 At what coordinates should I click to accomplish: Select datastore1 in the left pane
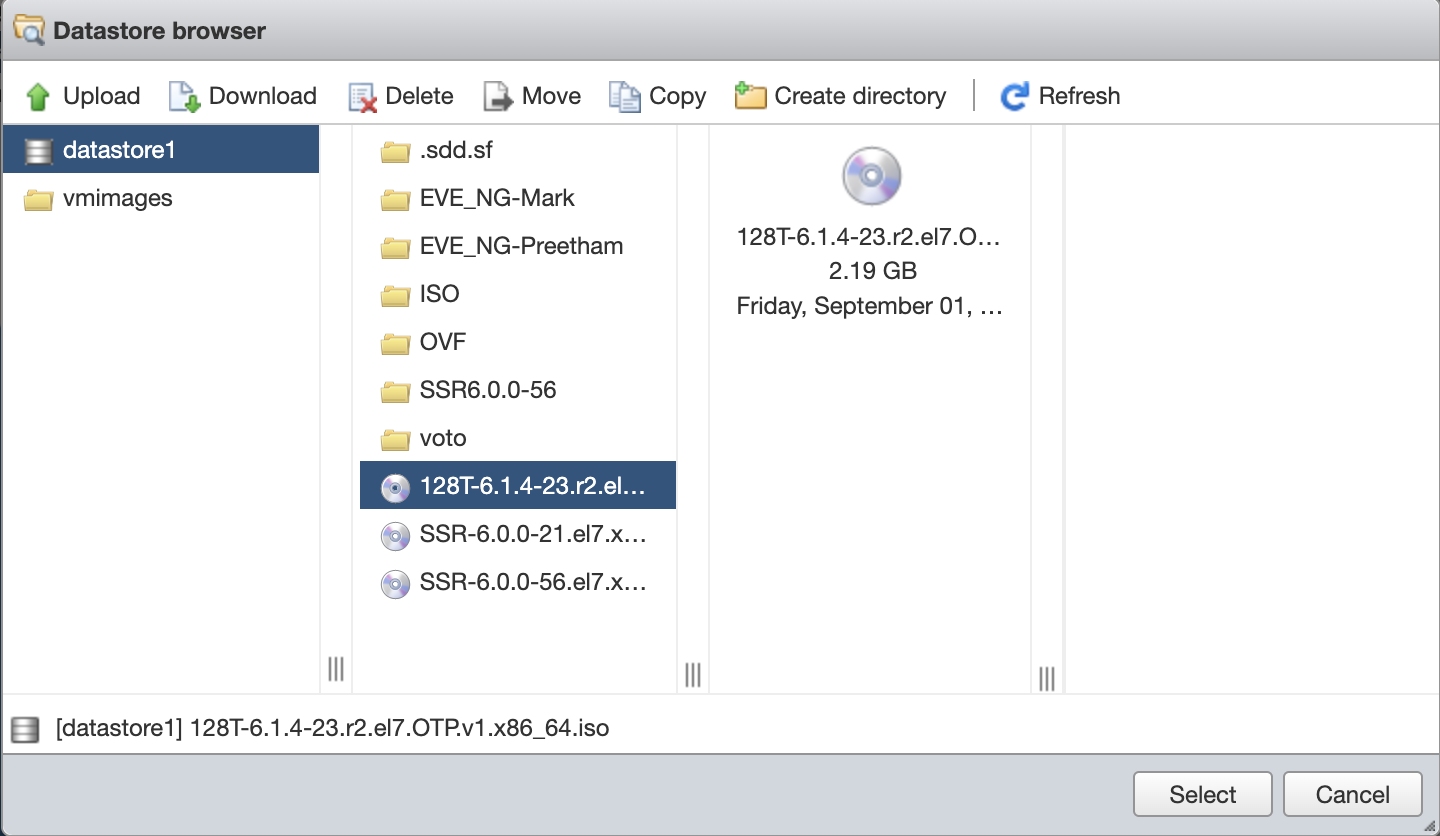pyautogui.click(x=118, y=150)
